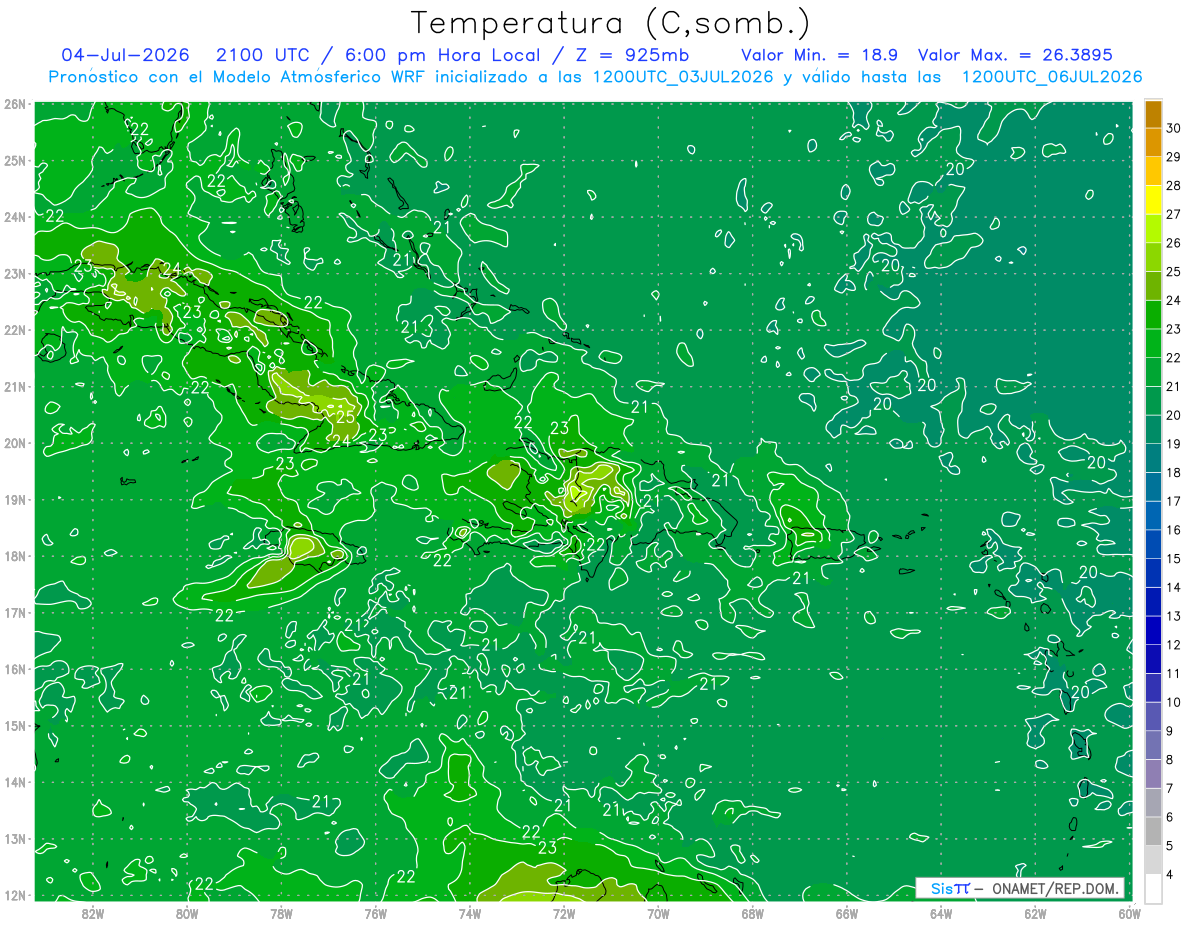This screenshot has width=1200, height=927.
Task: Click the title 'Temperatura (C,somb.)'
Action: [611, 23]
